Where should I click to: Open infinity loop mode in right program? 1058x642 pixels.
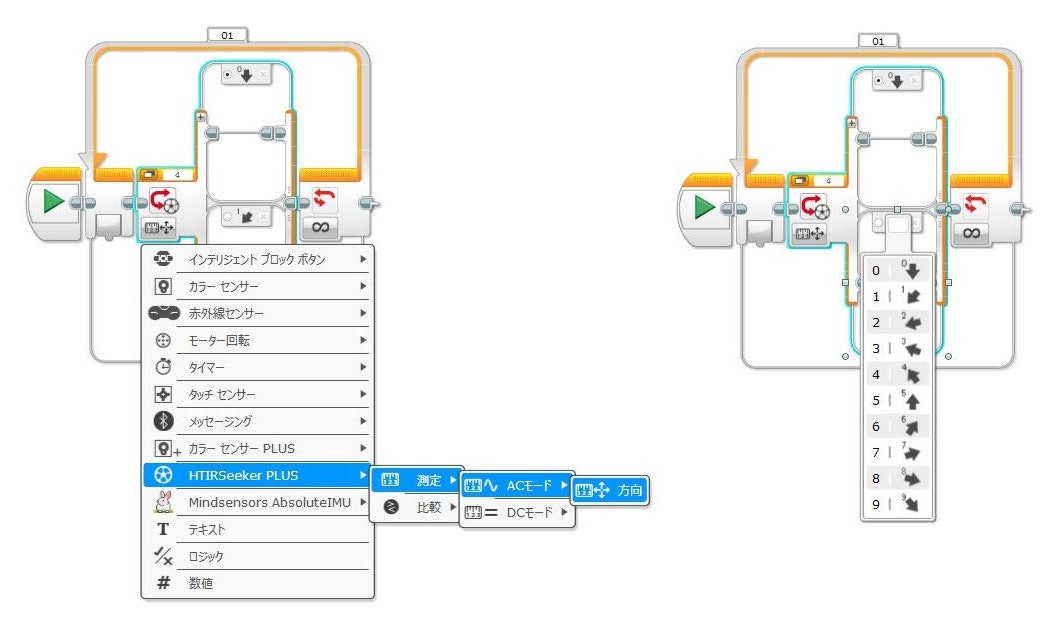point(972,234)
